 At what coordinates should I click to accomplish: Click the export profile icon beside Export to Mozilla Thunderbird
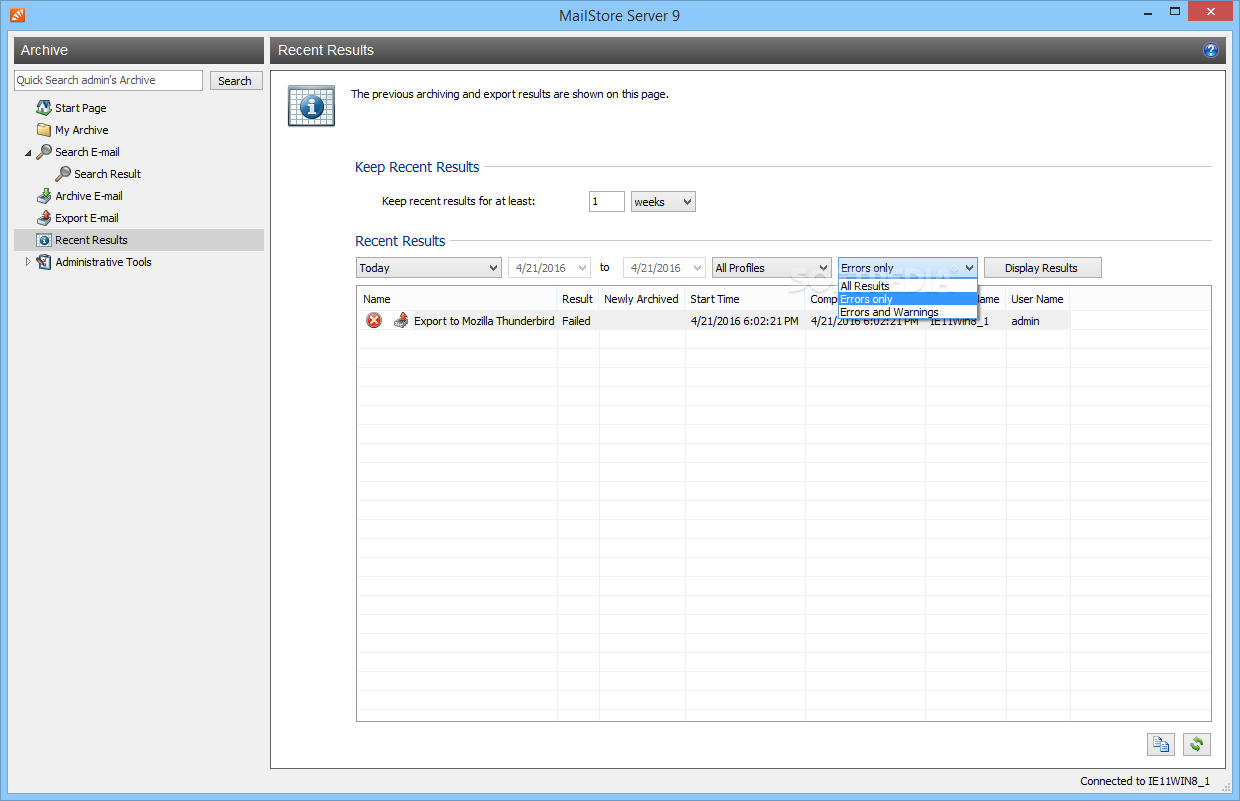[x=401, y=320]
